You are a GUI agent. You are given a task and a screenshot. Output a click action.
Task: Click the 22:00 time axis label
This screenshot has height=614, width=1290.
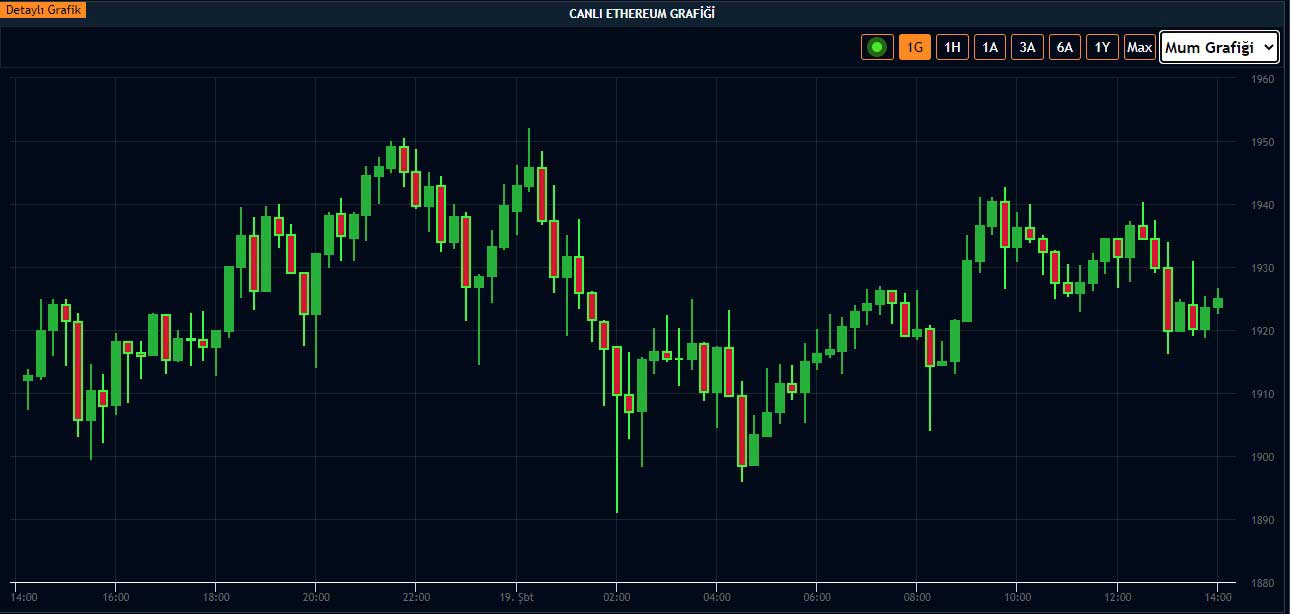click(x=416, y=597)
